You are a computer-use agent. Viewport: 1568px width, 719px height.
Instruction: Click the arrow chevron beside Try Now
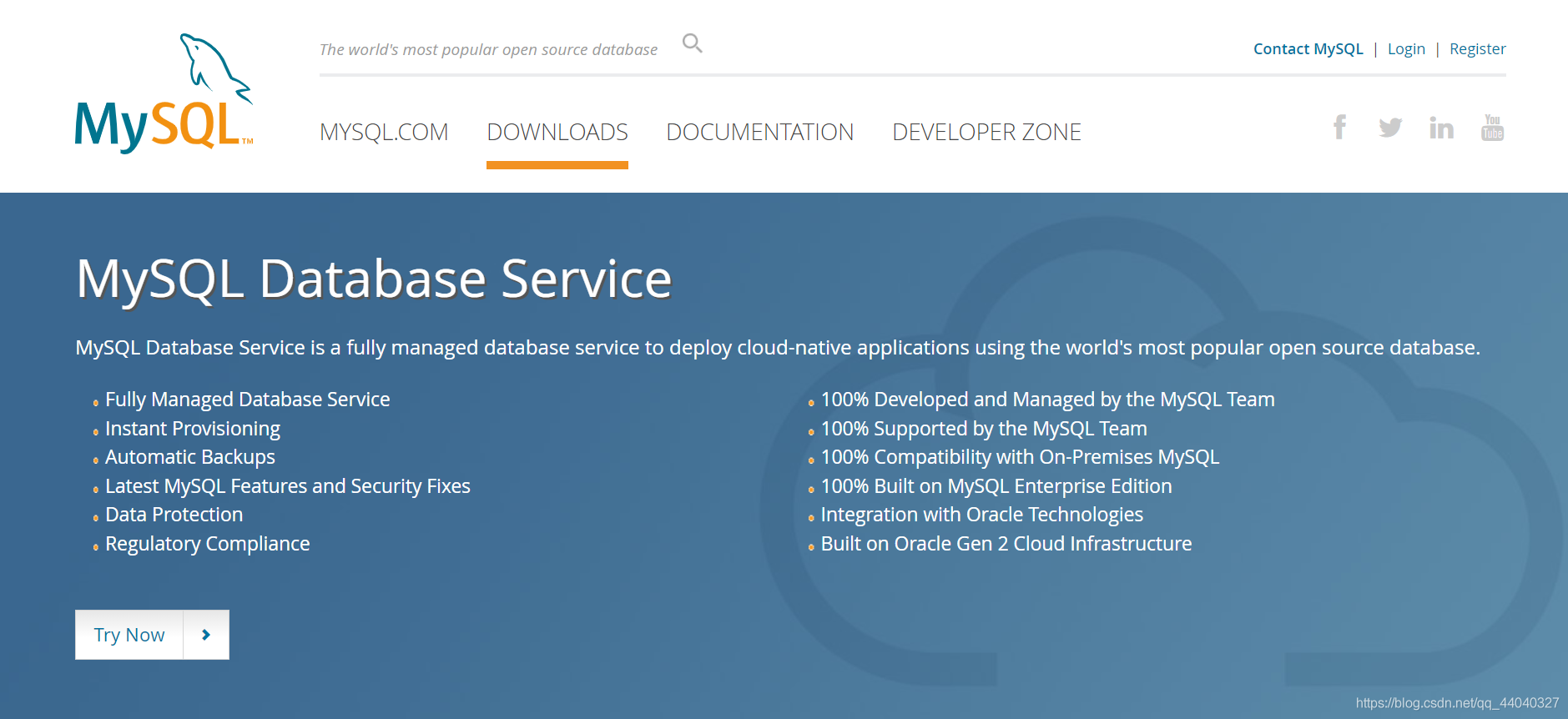point(206,635)
